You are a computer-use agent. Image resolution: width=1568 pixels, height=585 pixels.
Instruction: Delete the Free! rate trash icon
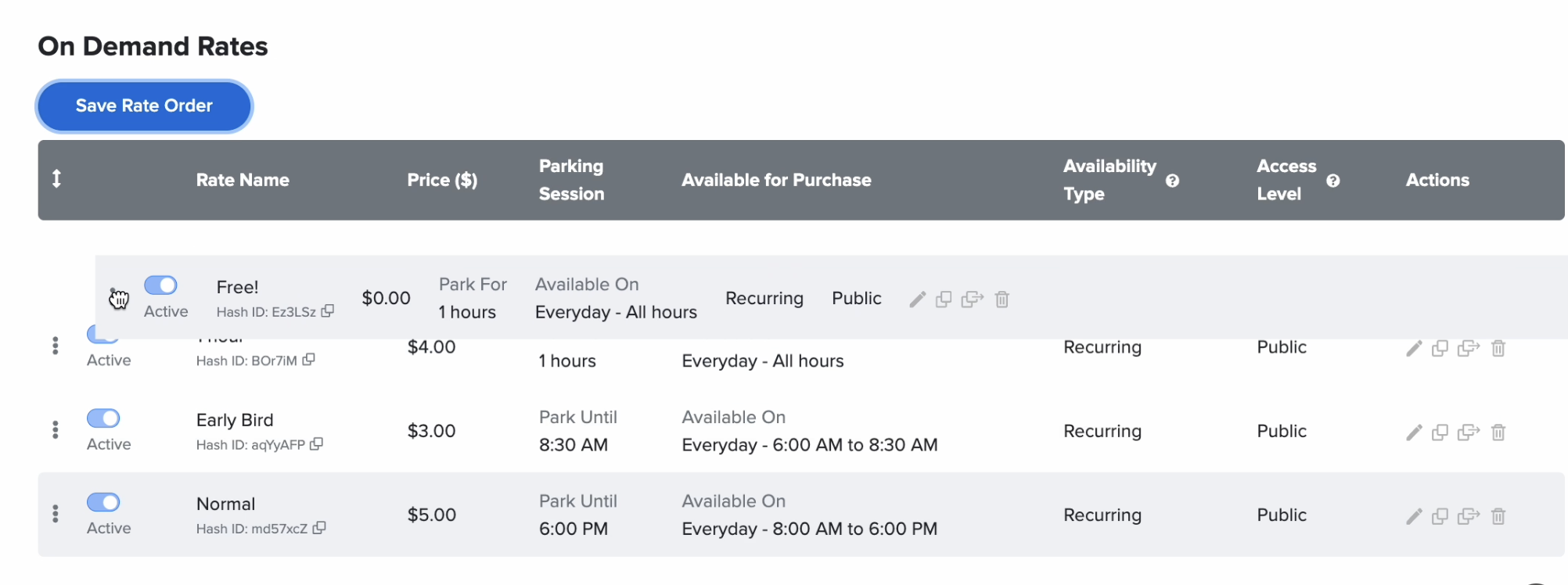click(x=1002, y=300)
